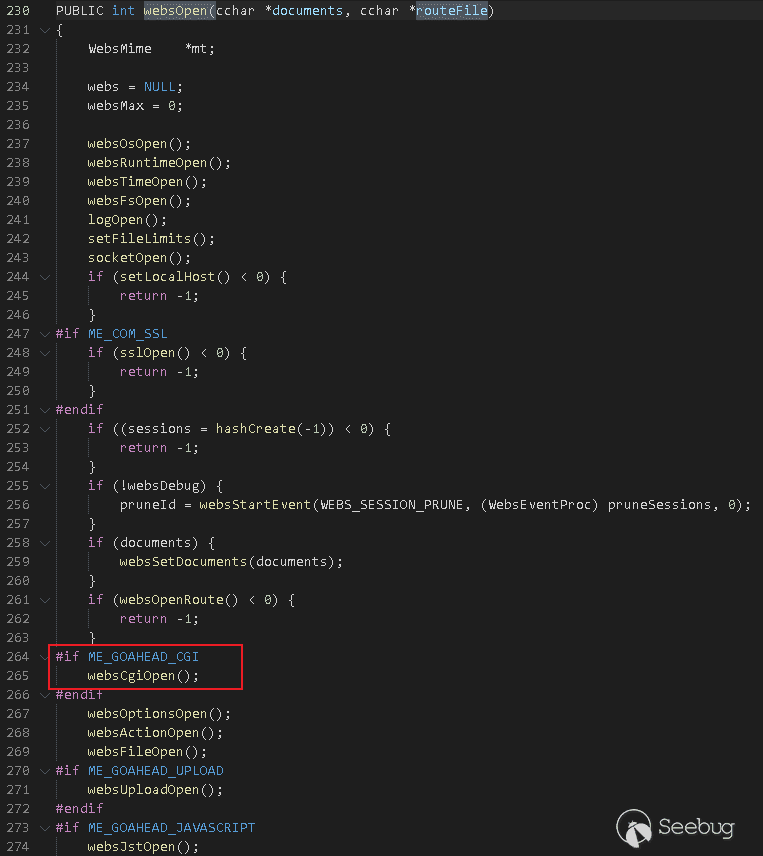Collapse the websDebug if-block at line 255
763x856 pixels.
coord(45,486)
